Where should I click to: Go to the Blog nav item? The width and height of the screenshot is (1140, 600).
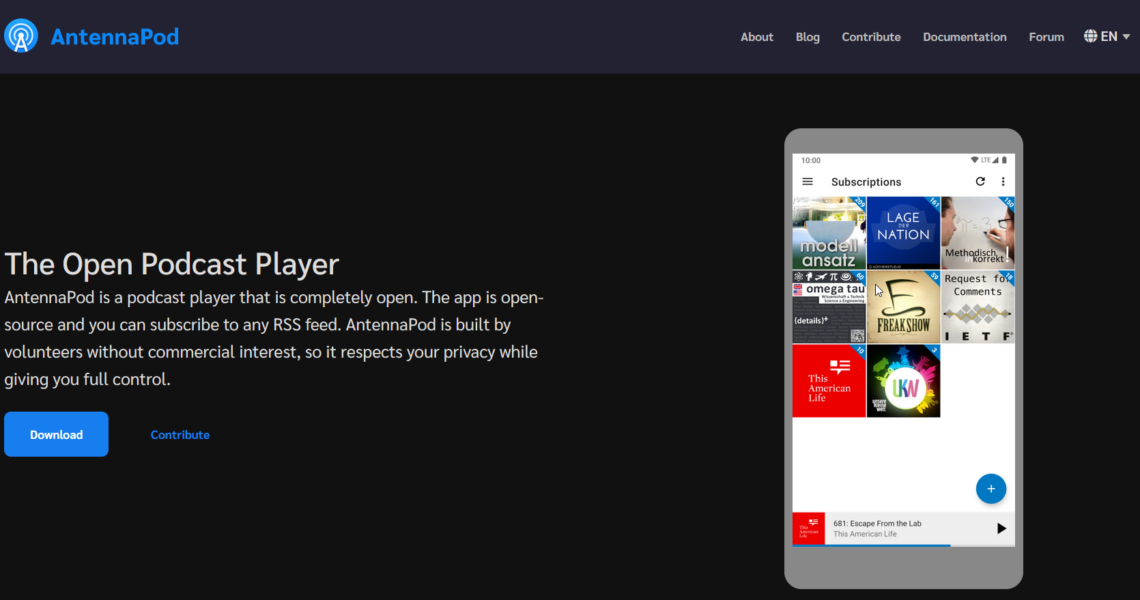[807, 37]
